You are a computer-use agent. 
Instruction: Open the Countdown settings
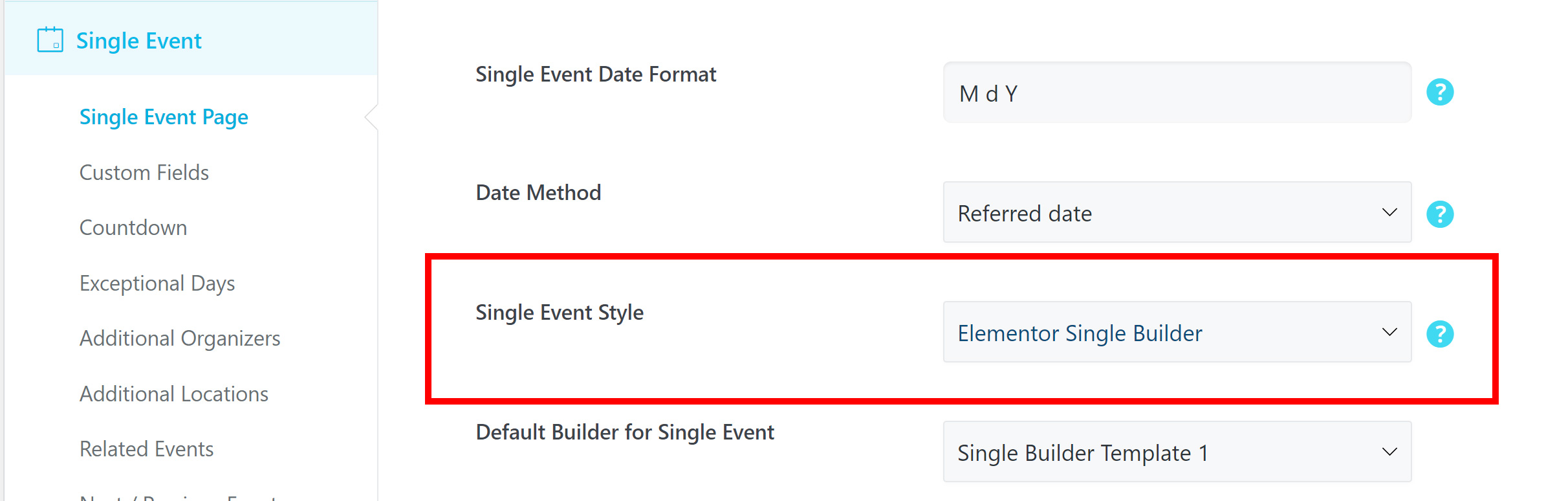[133, 228]
